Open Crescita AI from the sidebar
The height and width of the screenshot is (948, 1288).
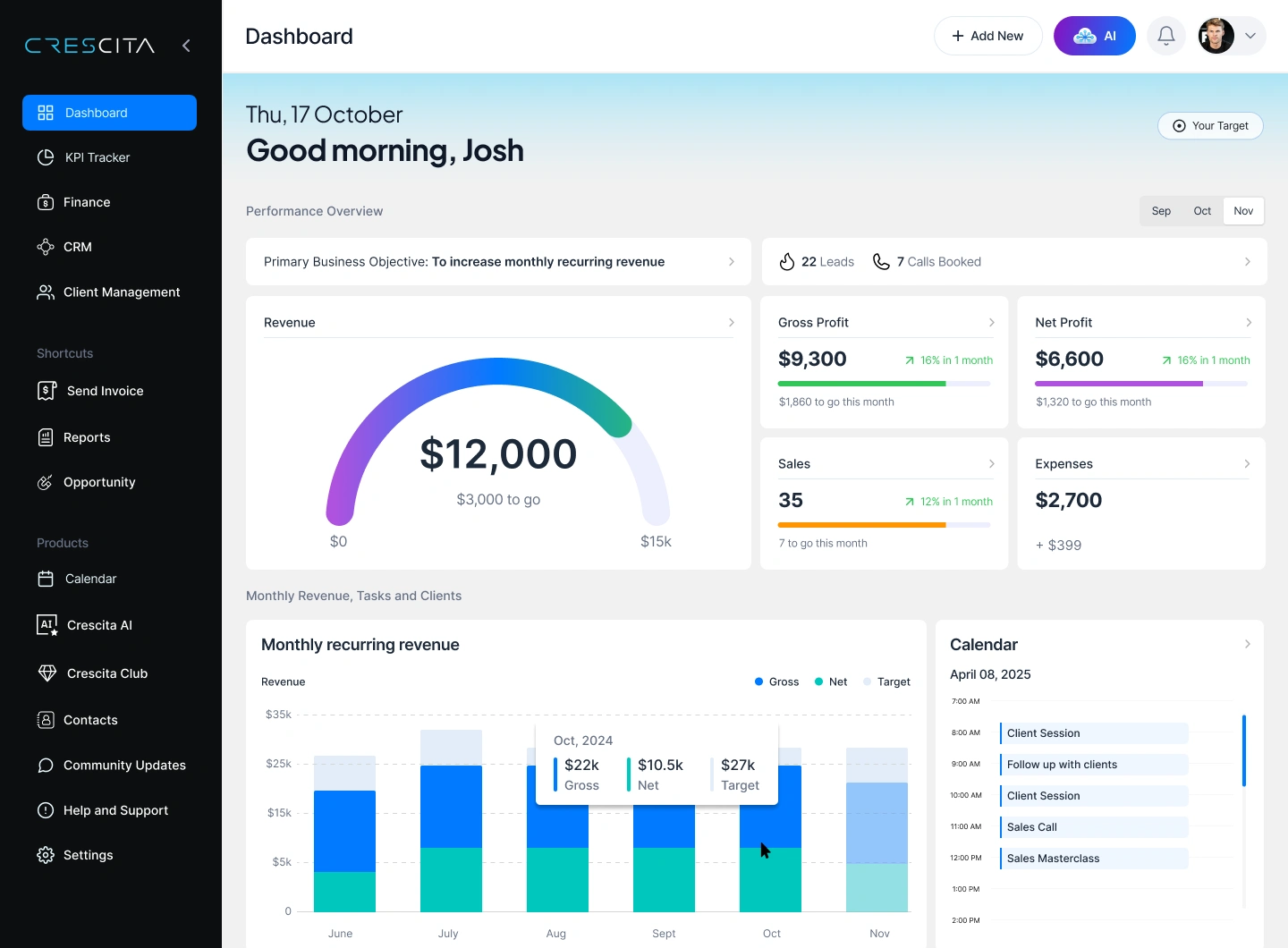click(x=96, y=625)
